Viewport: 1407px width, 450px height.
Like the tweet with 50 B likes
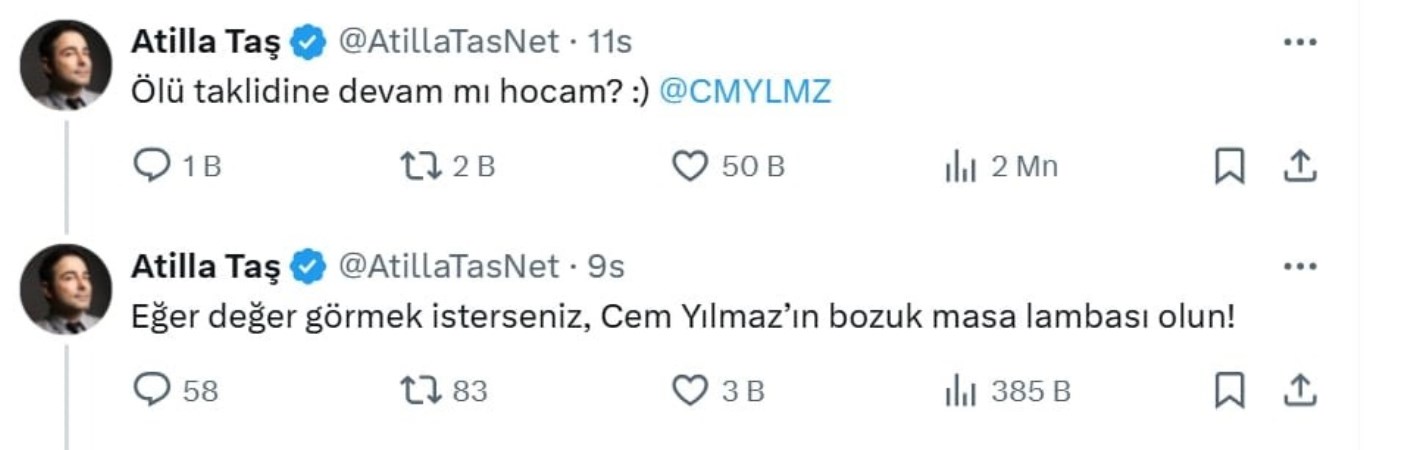pos(689,167)
